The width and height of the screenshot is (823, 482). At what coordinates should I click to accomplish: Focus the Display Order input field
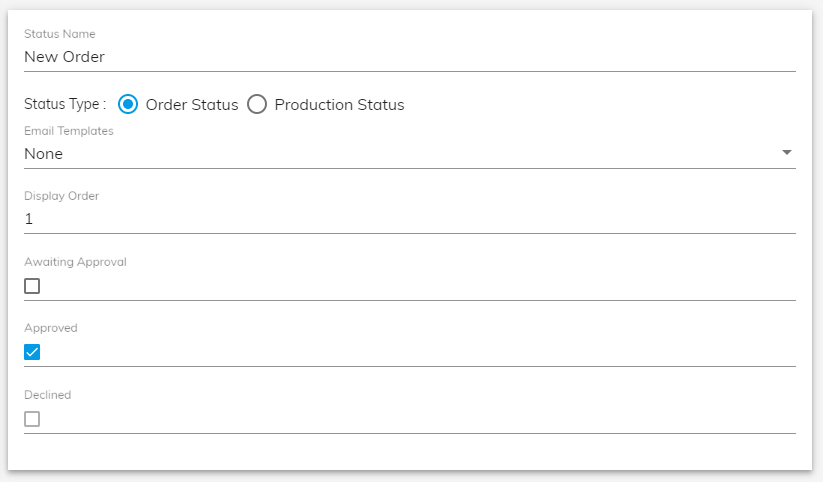[409, 219]
